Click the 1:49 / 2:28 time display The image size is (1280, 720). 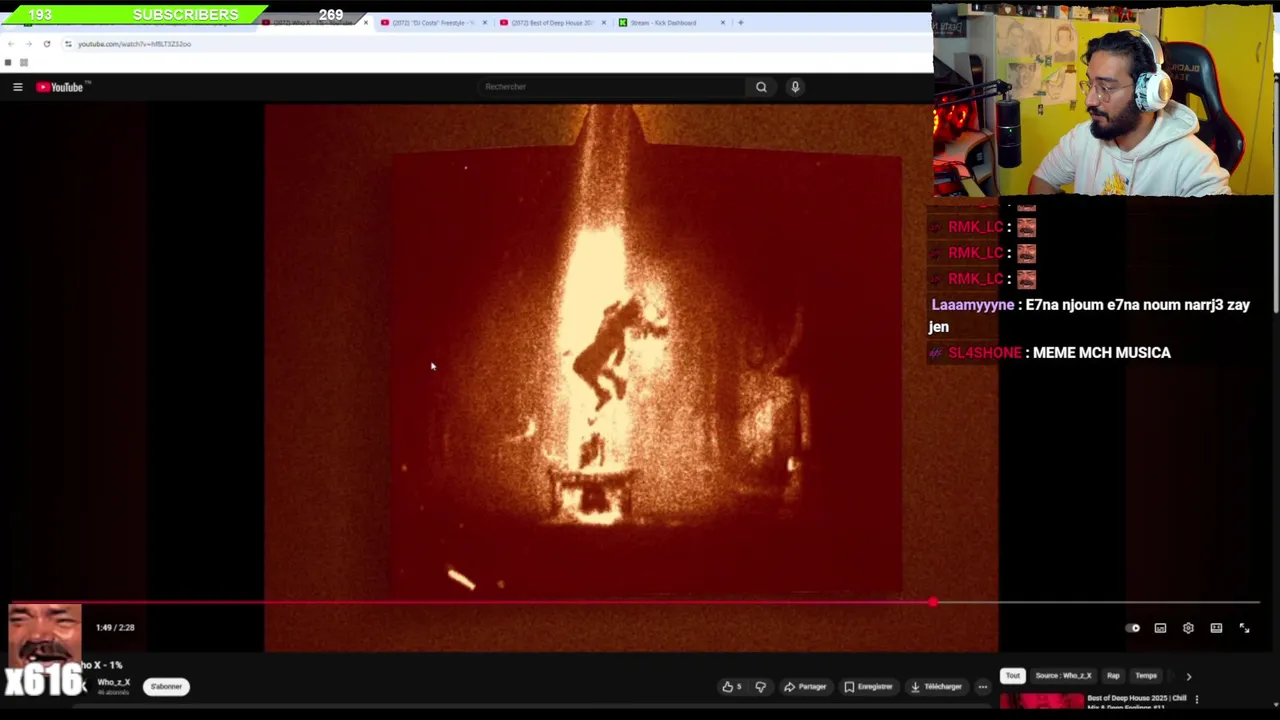point(115,628)
